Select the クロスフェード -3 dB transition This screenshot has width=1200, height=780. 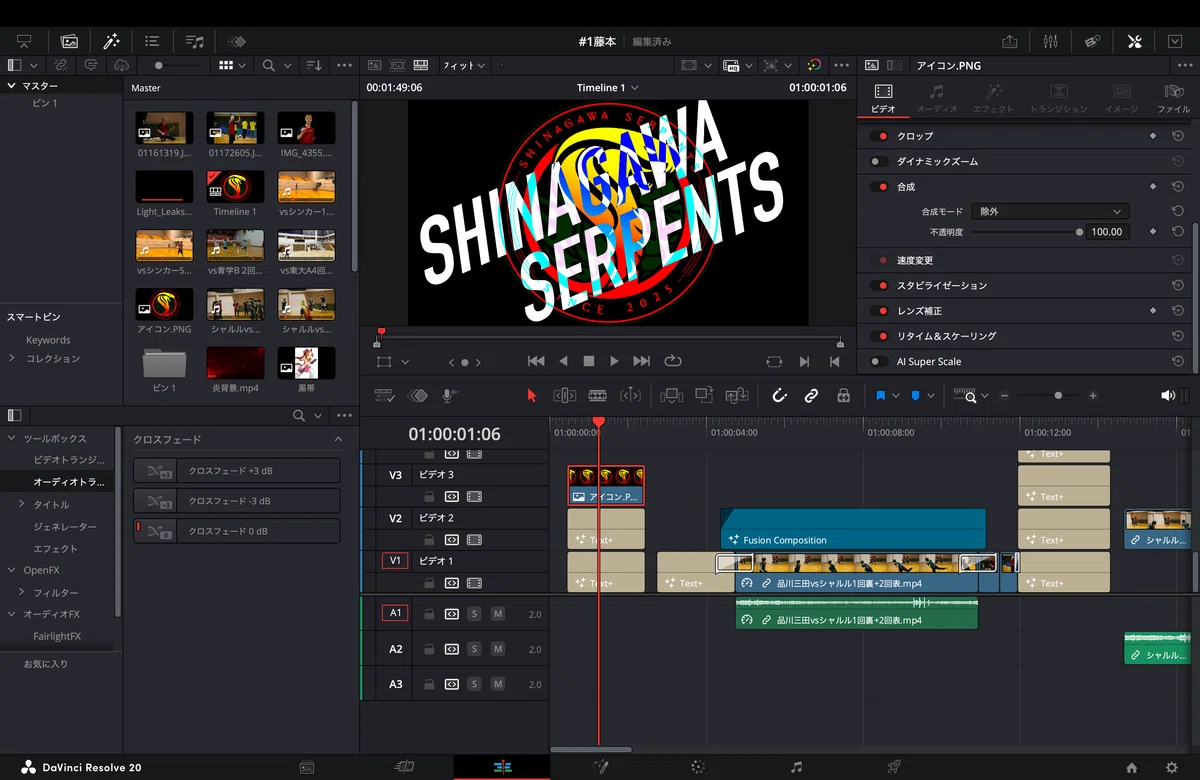click(237, 501)
